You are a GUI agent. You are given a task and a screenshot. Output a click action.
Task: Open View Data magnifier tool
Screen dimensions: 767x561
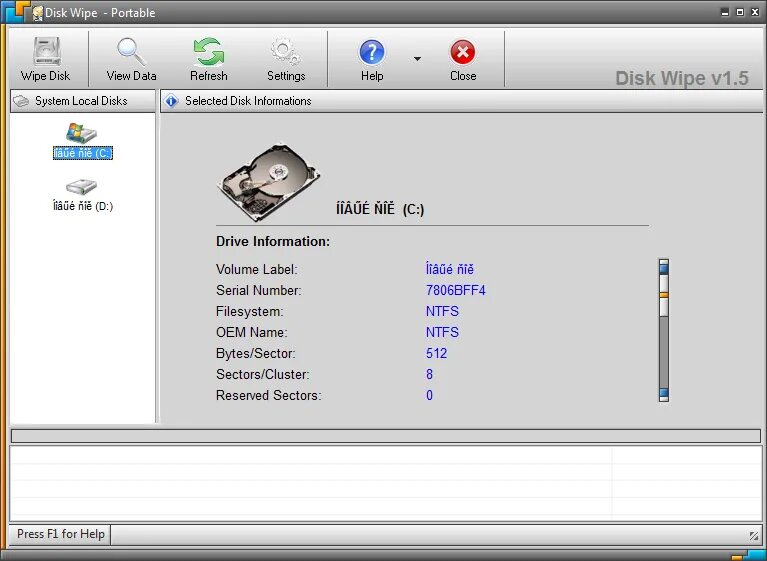[131, 51]
